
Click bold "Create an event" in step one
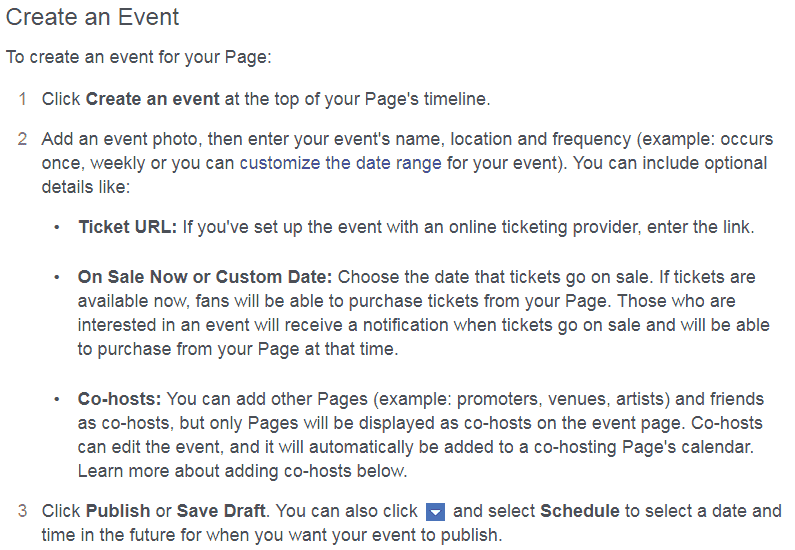coord(153,99)
